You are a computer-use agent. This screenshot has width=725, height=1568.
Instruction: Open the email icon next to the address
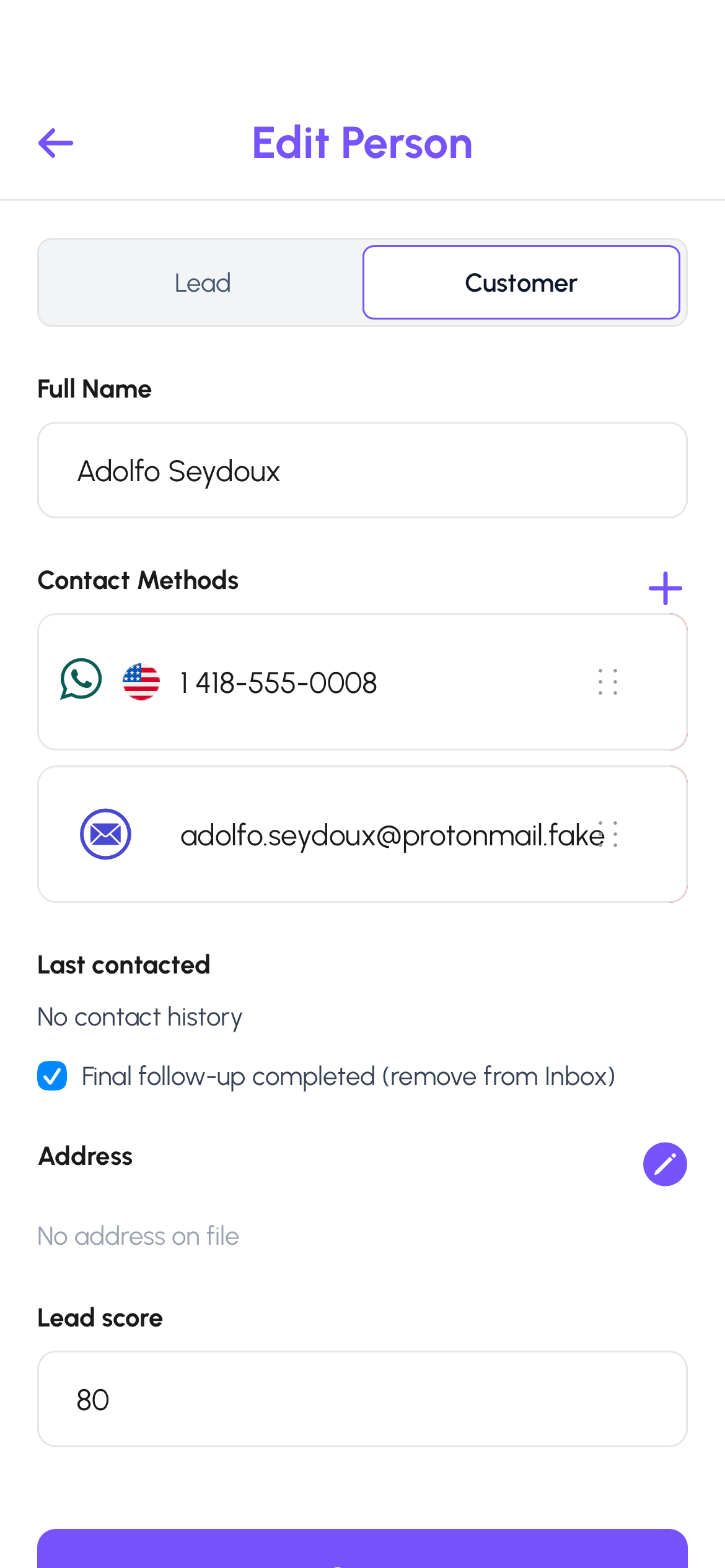(105, 834)
